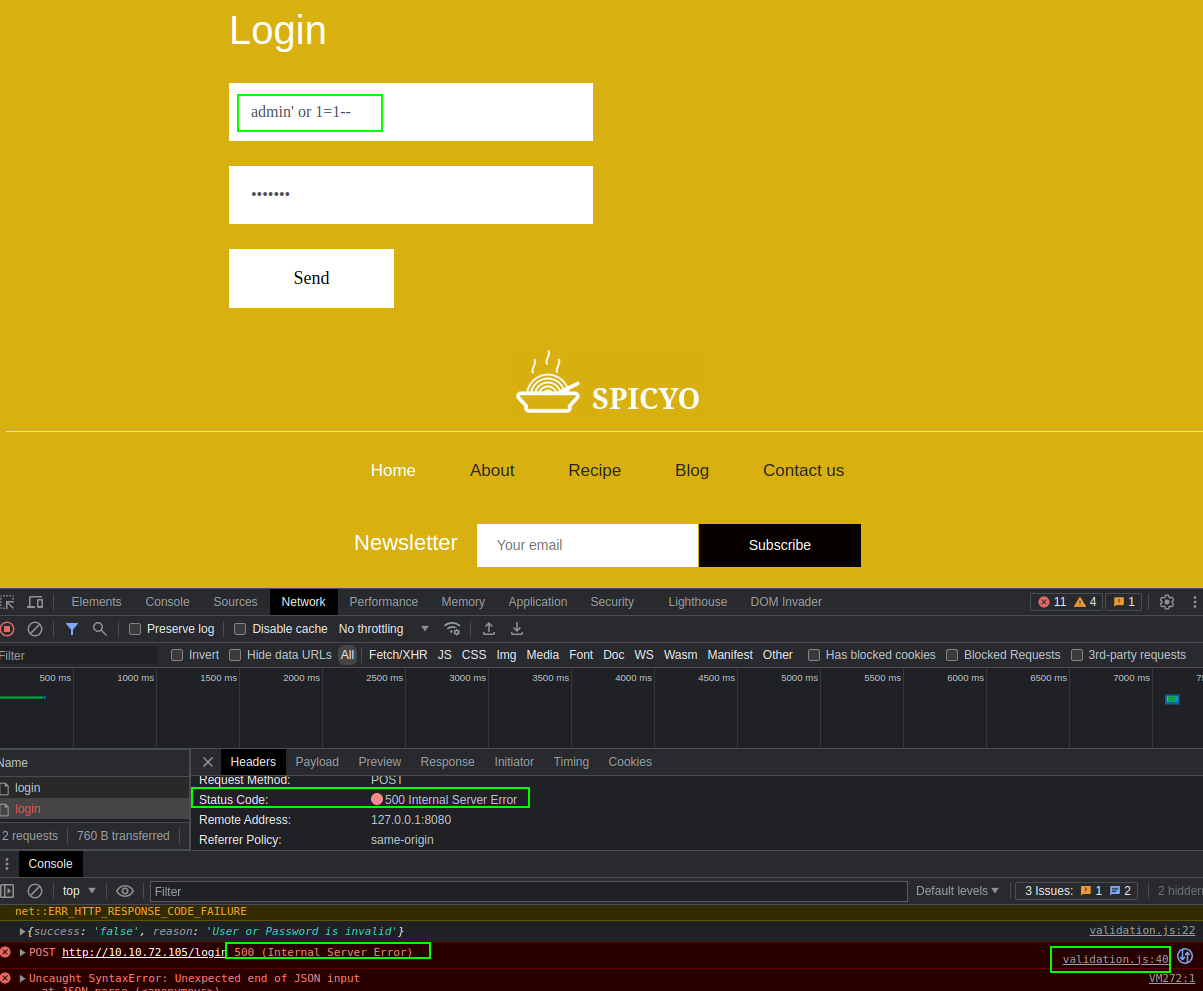Viewport: 1203px width, 991px height.
Task: Open the Cookies tab of the request
Action: click(630, 762)
